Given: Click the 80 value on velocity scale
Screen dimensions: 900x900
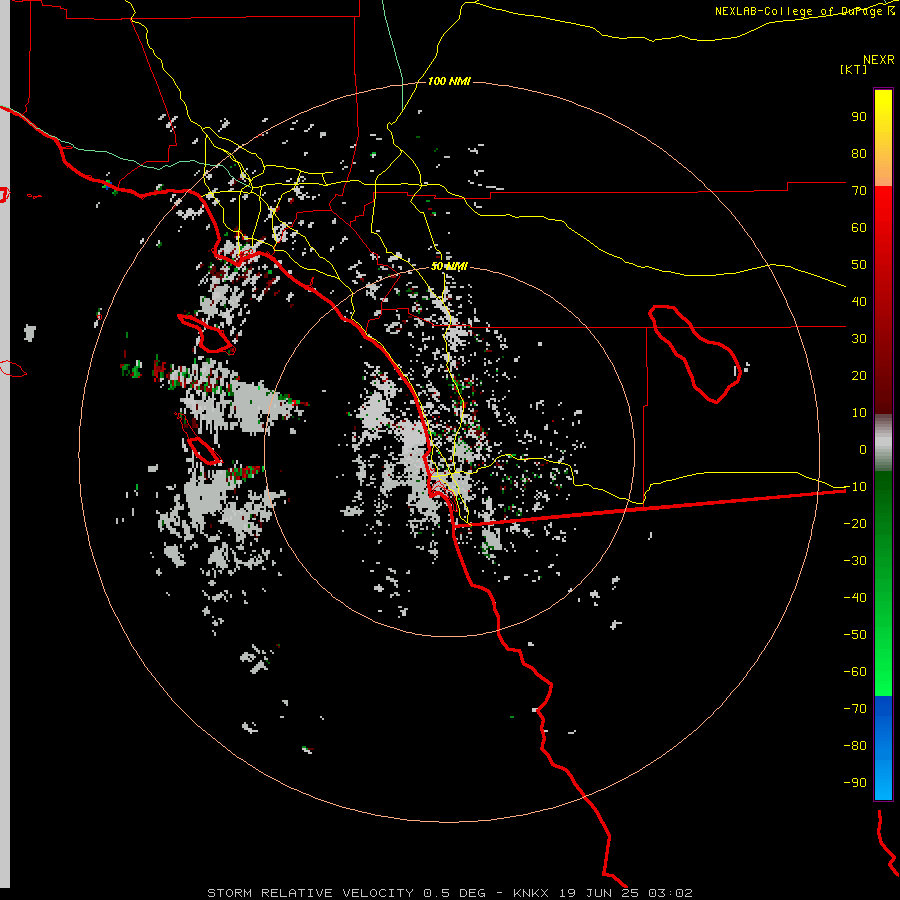Looking at the screenshot, I should coord(859,153).
